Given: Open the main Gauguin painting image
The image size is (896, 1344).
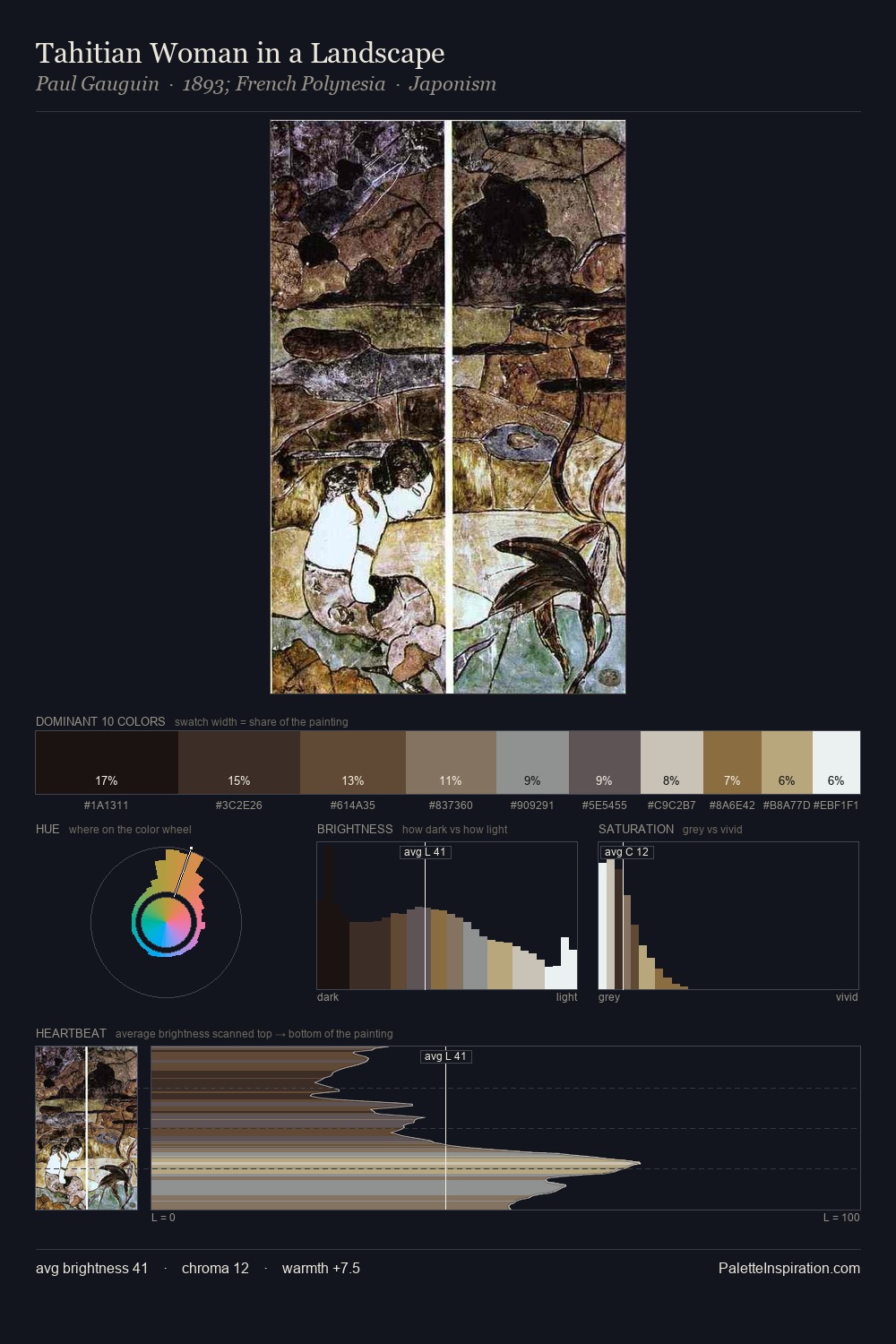Looking at the screenshot, I should click(x=448, y=407).
